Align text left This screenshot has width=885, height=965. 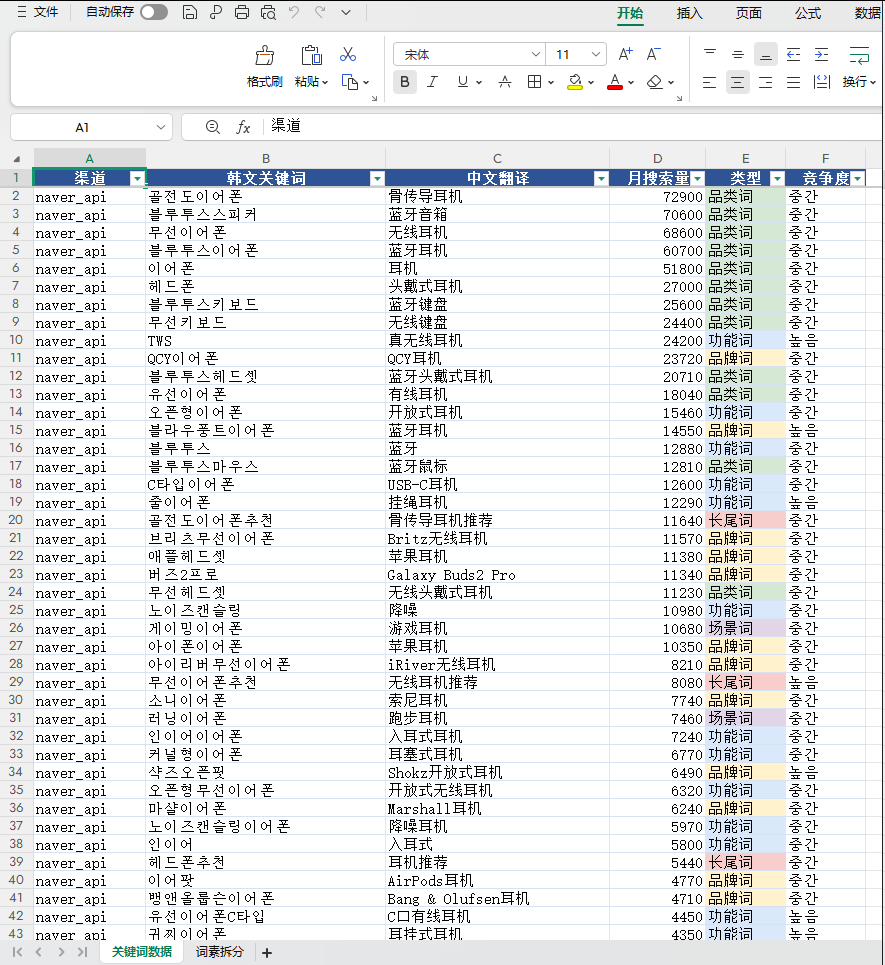click(x=710, y=82)
